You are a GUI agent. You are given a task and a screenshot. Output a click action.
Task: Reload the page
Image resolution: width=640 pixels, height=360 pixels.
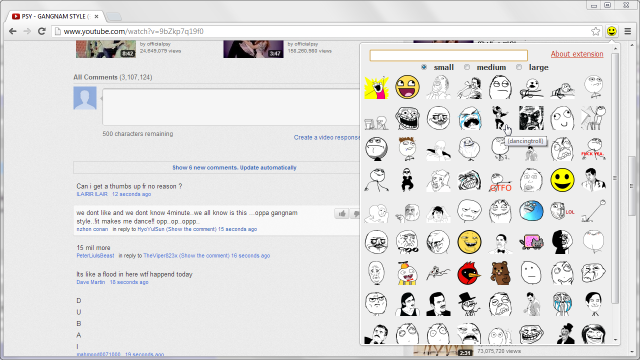point(41,31)
